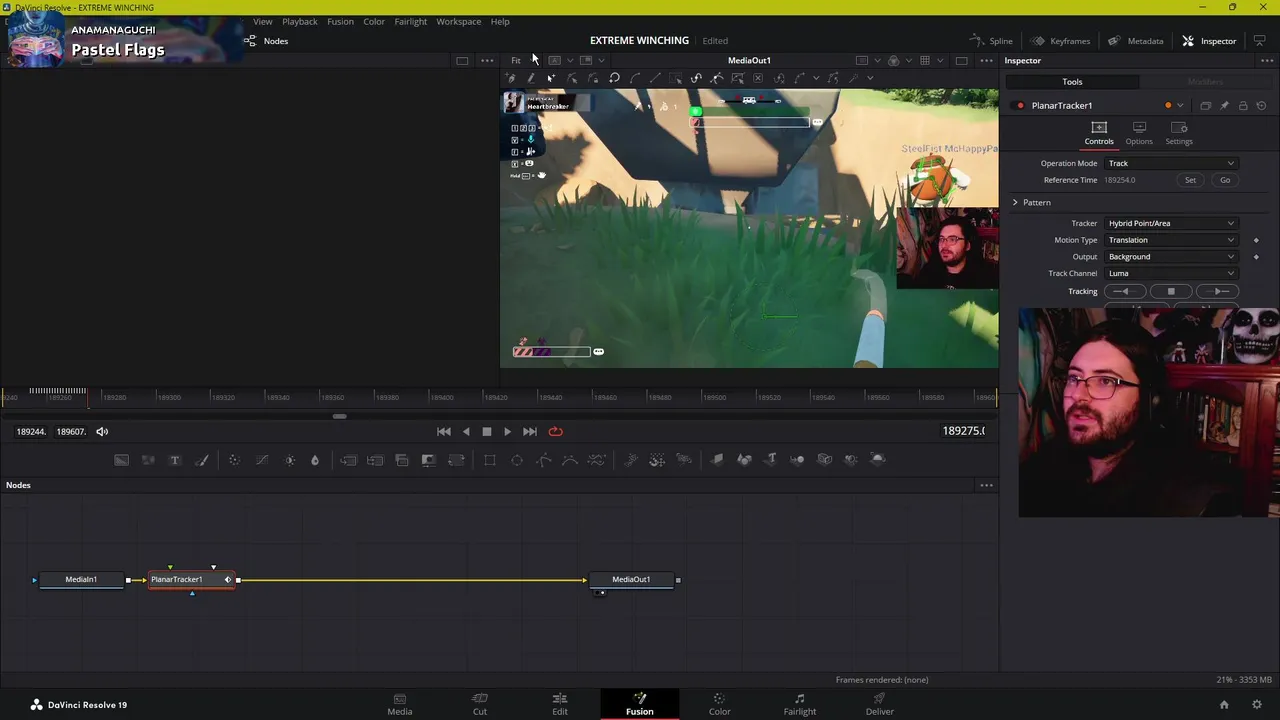Open the viewer Fit zoom dropdown
This screenshot has width=1280, height=720.
point(521,61)
